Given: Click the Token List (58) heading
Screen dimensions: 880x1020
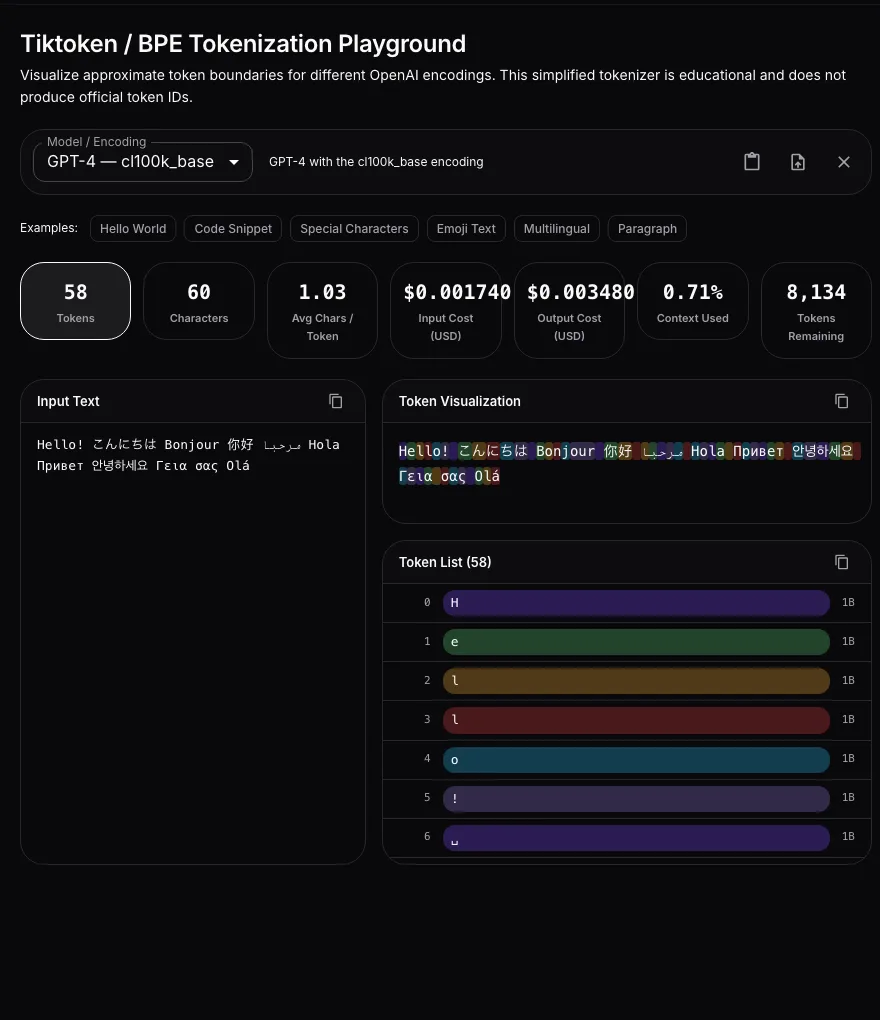Looking at the screenshot, I should click(x=445, y=562).
